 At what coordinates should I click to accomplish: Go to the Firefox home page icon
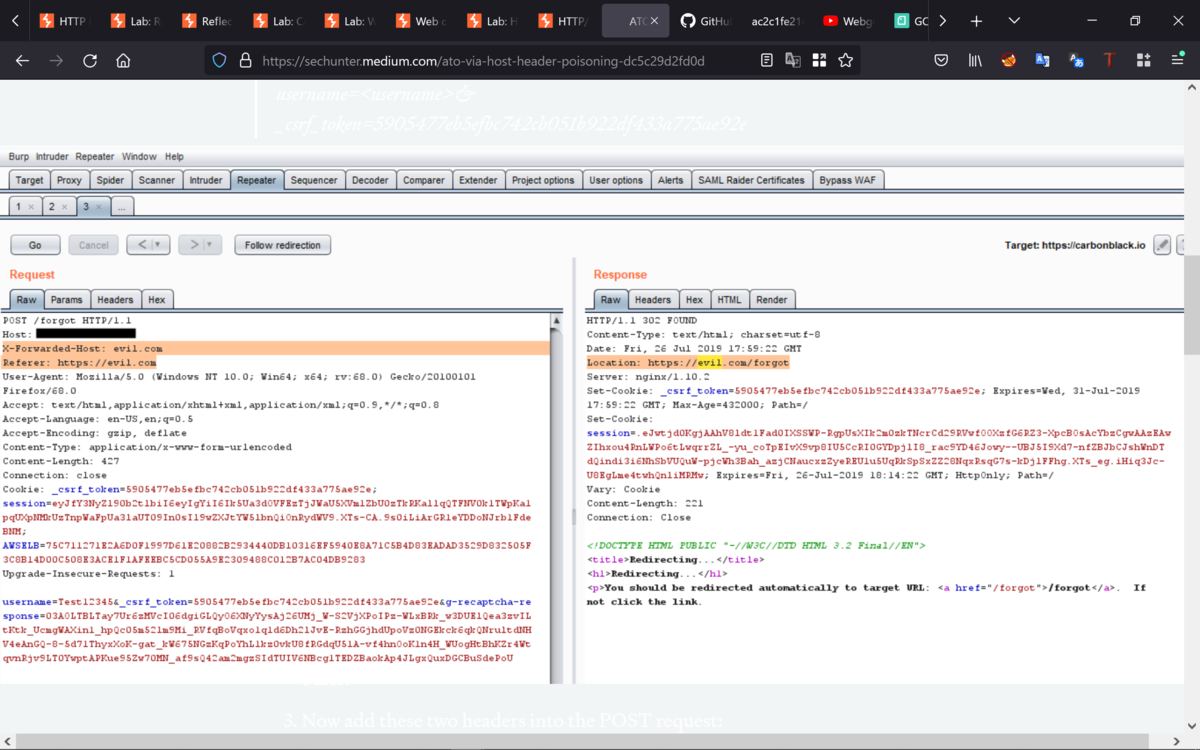[123, 61]
